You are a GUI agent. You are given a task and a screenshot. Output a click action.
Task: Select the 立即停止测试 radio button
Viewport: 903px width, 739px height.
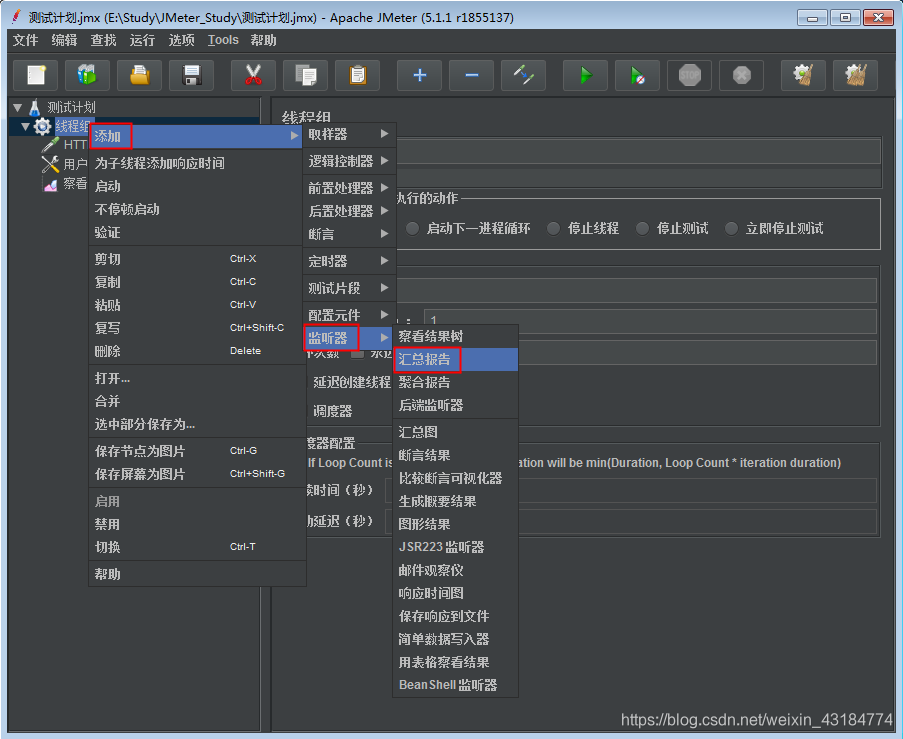click(731, 229)
